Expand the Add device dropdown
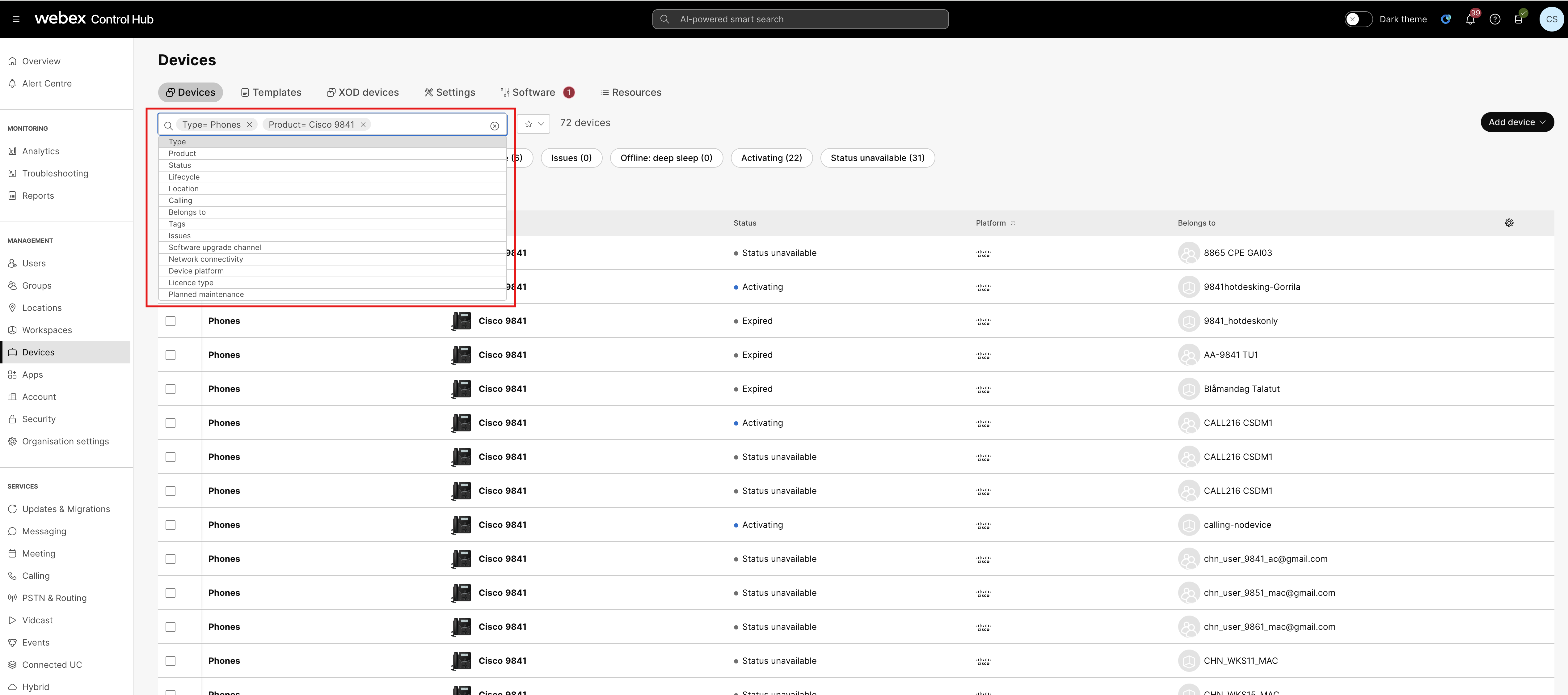Screen dimensions: 1568x695 1517,122
